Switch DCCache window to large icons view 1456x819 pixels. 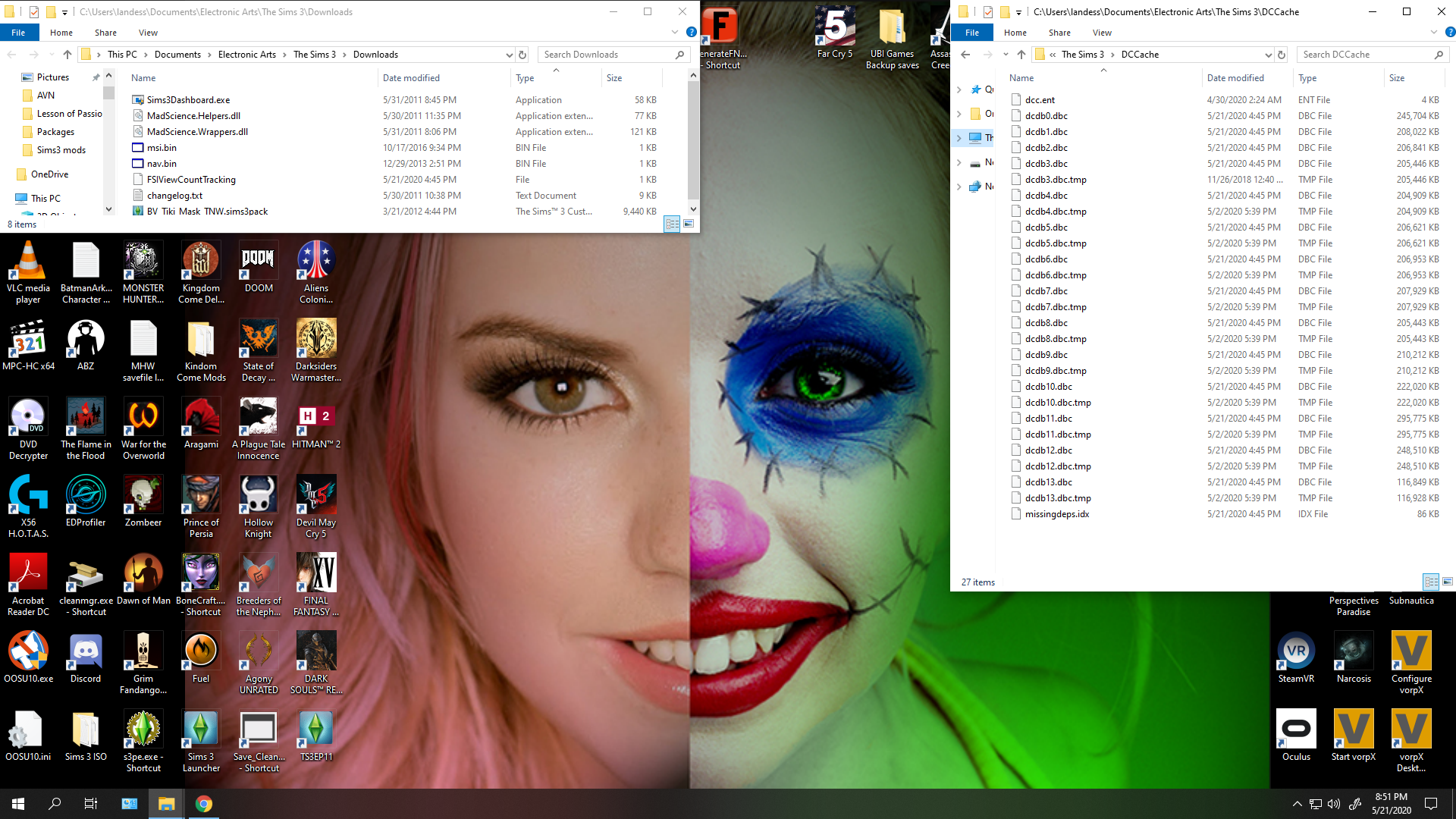point(1448,582)
